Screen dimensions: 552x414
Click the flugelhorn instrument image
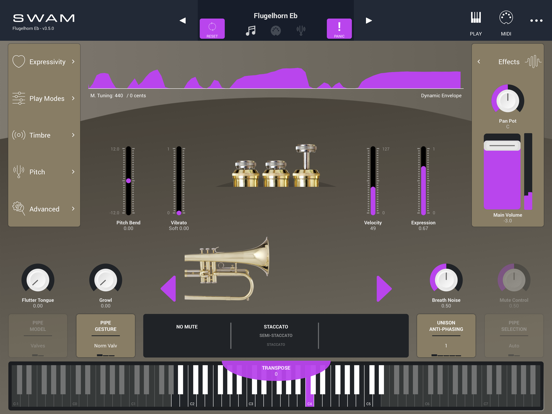(x=227, y=270)
